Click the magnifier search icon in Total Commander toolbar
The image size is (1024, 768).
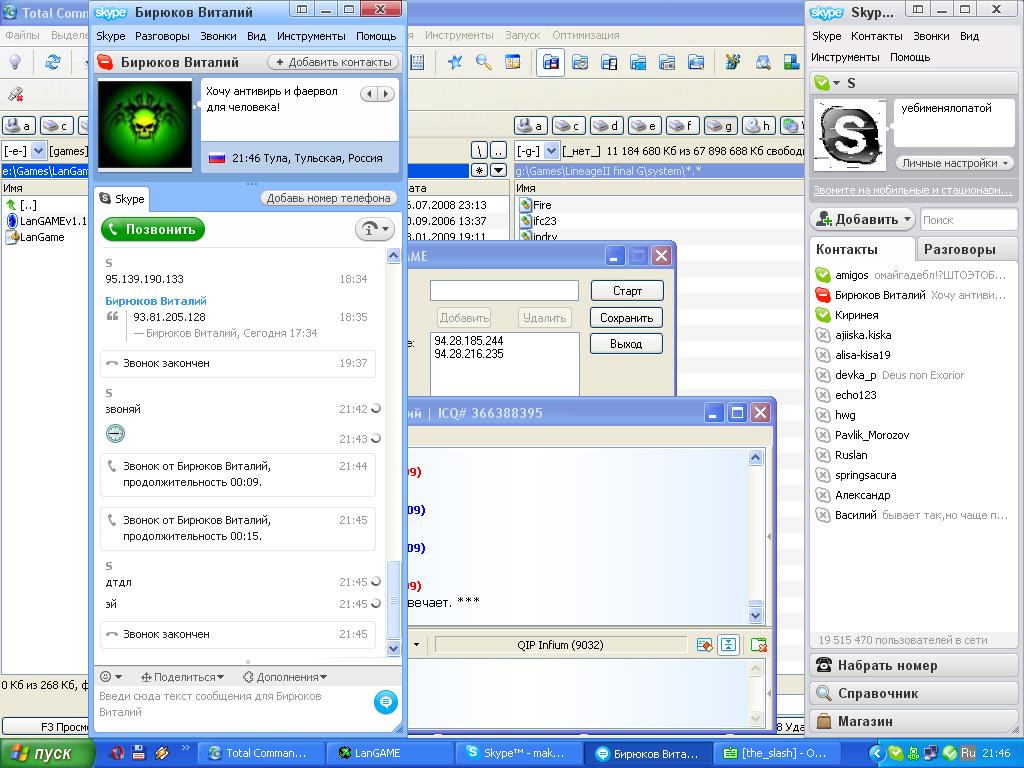[x=484, y=62]
